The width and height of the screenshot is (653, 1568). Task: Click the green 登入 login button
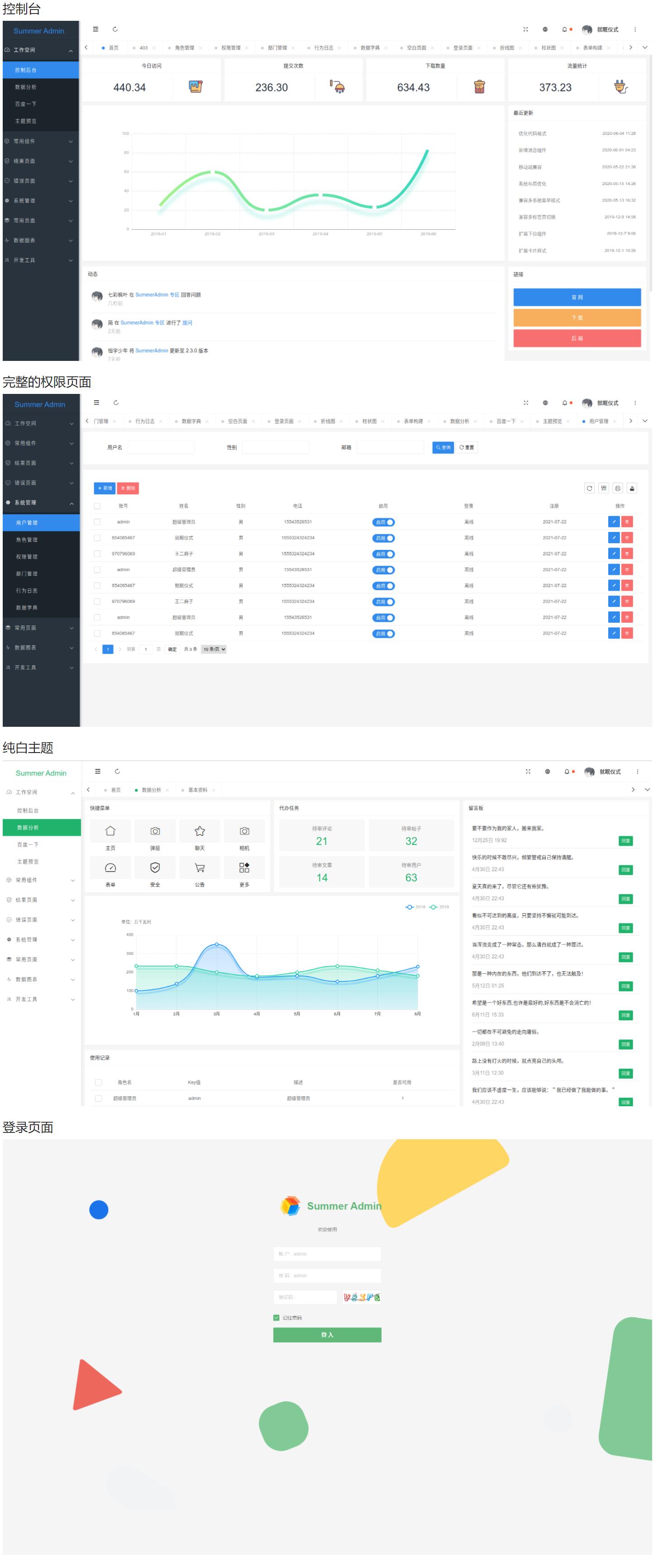327,1335
